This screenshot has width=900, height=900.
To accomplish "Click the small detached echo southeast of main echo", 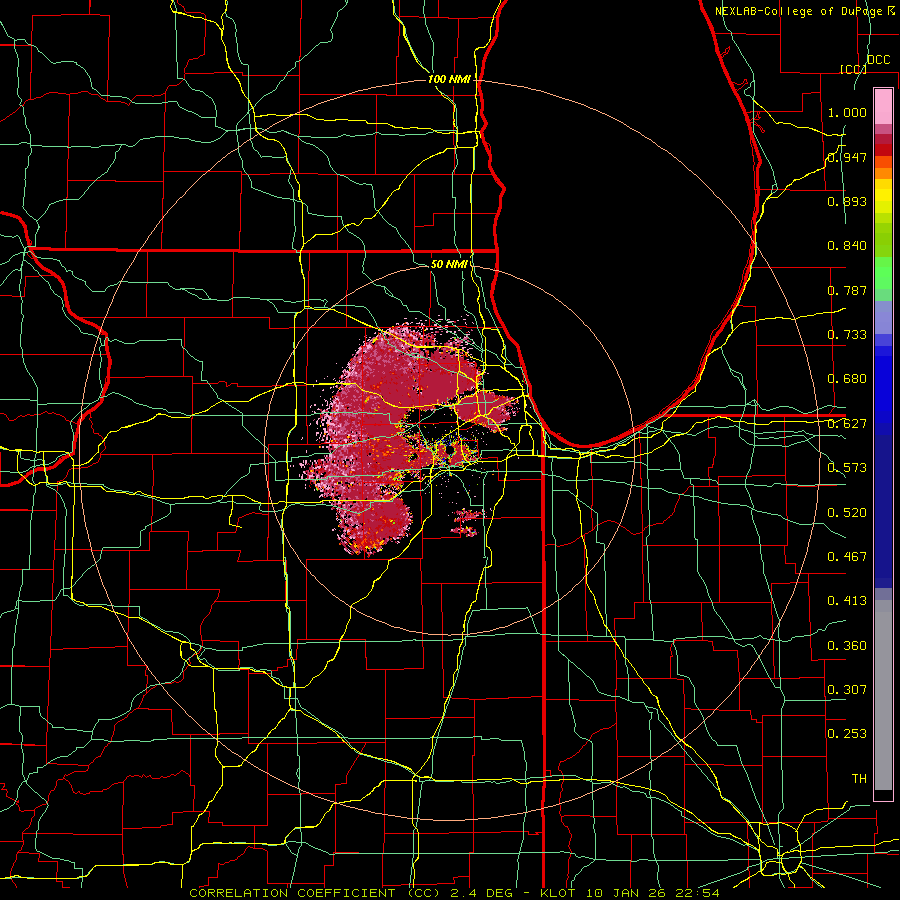I will click(x=466, y=522).
